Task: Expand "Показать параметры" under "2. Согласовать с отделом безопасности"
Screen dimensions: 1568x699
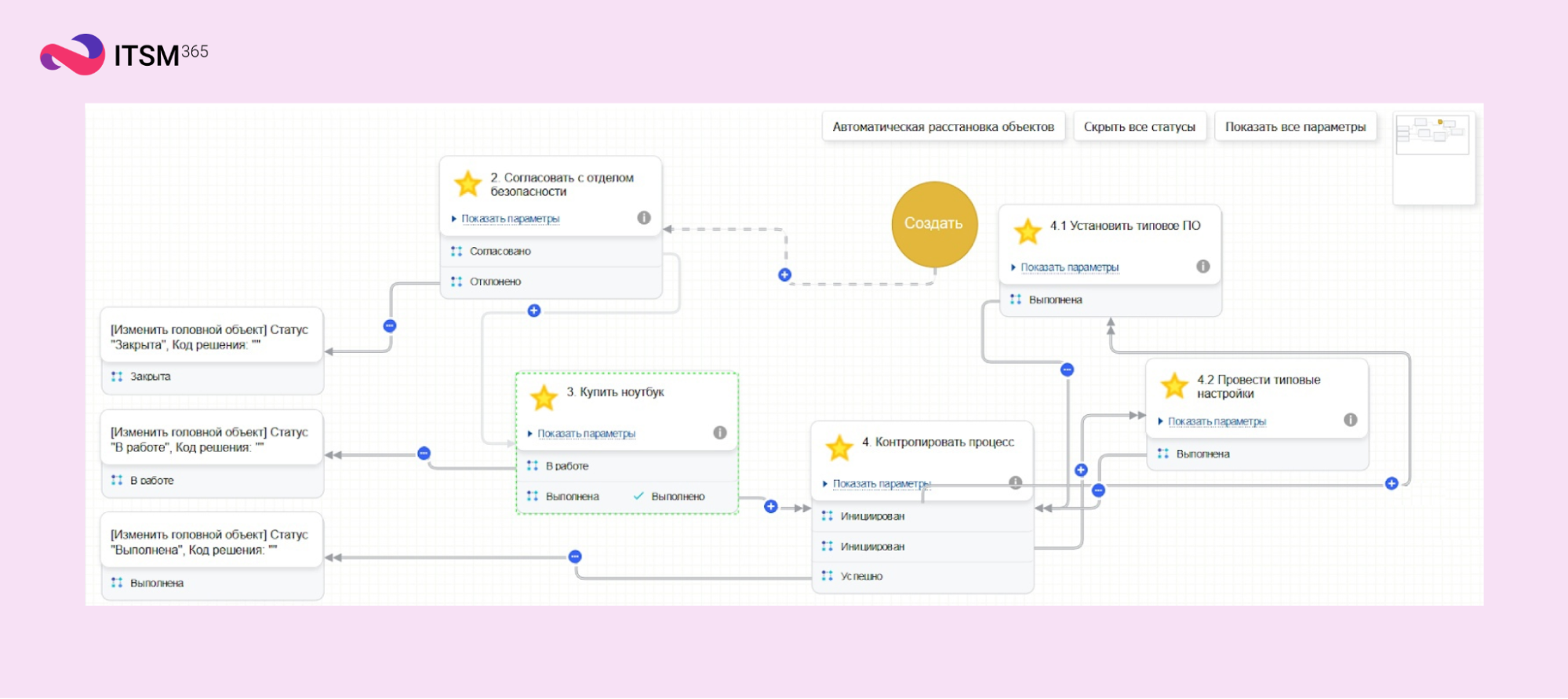Action: click(x=510, y=219)
